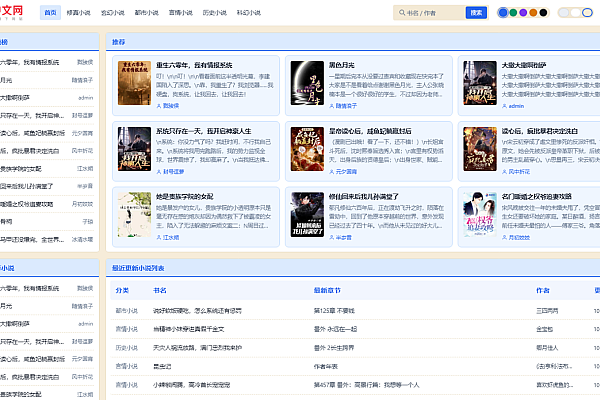This screenshot has width=600, height=400.
Task: Open chapter link 作者年表 in update list
Action: 326,366
